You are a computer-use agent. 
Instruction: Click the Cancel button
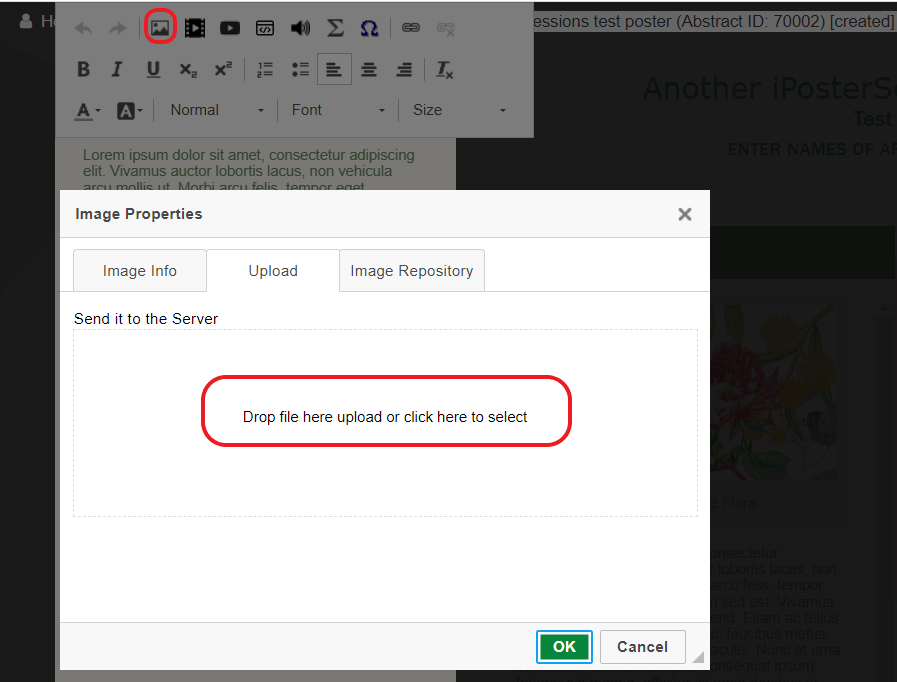coord(642,647)
